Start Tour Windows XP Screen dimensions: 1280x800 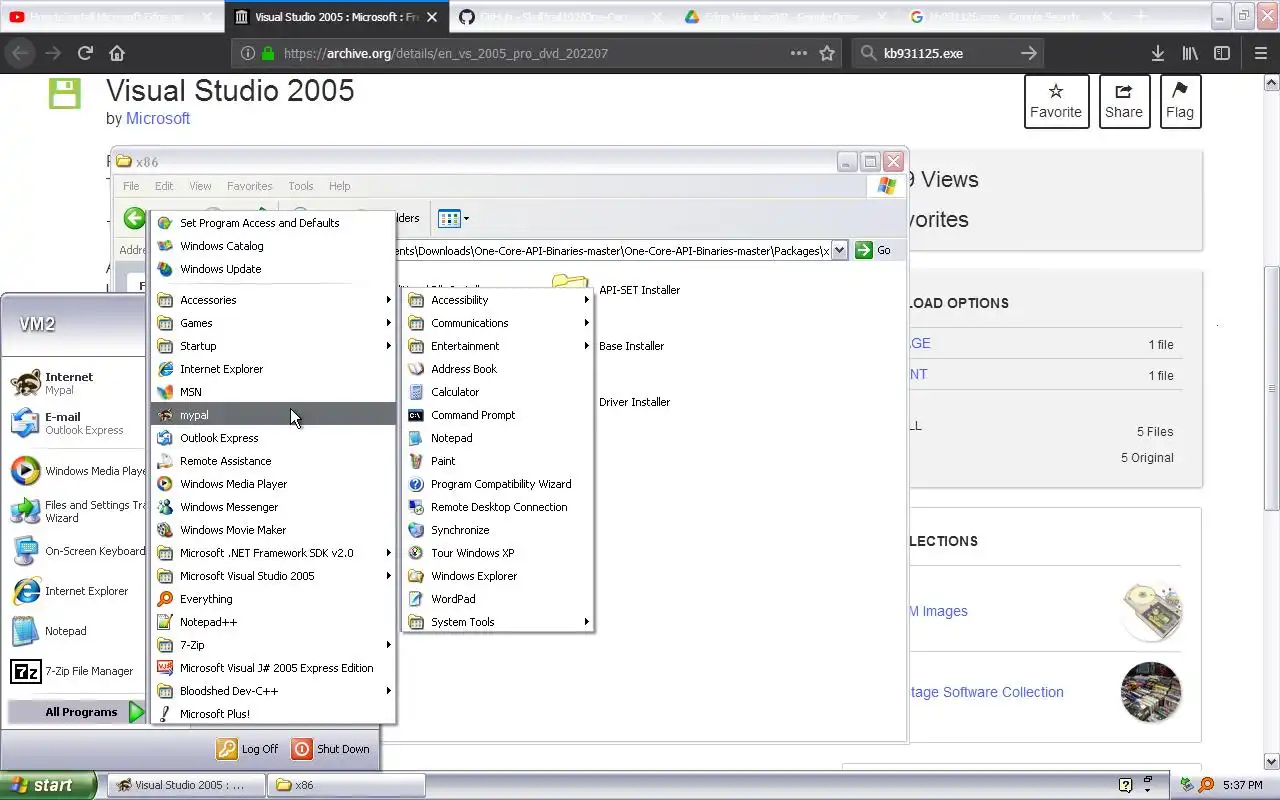coord(498,553)
